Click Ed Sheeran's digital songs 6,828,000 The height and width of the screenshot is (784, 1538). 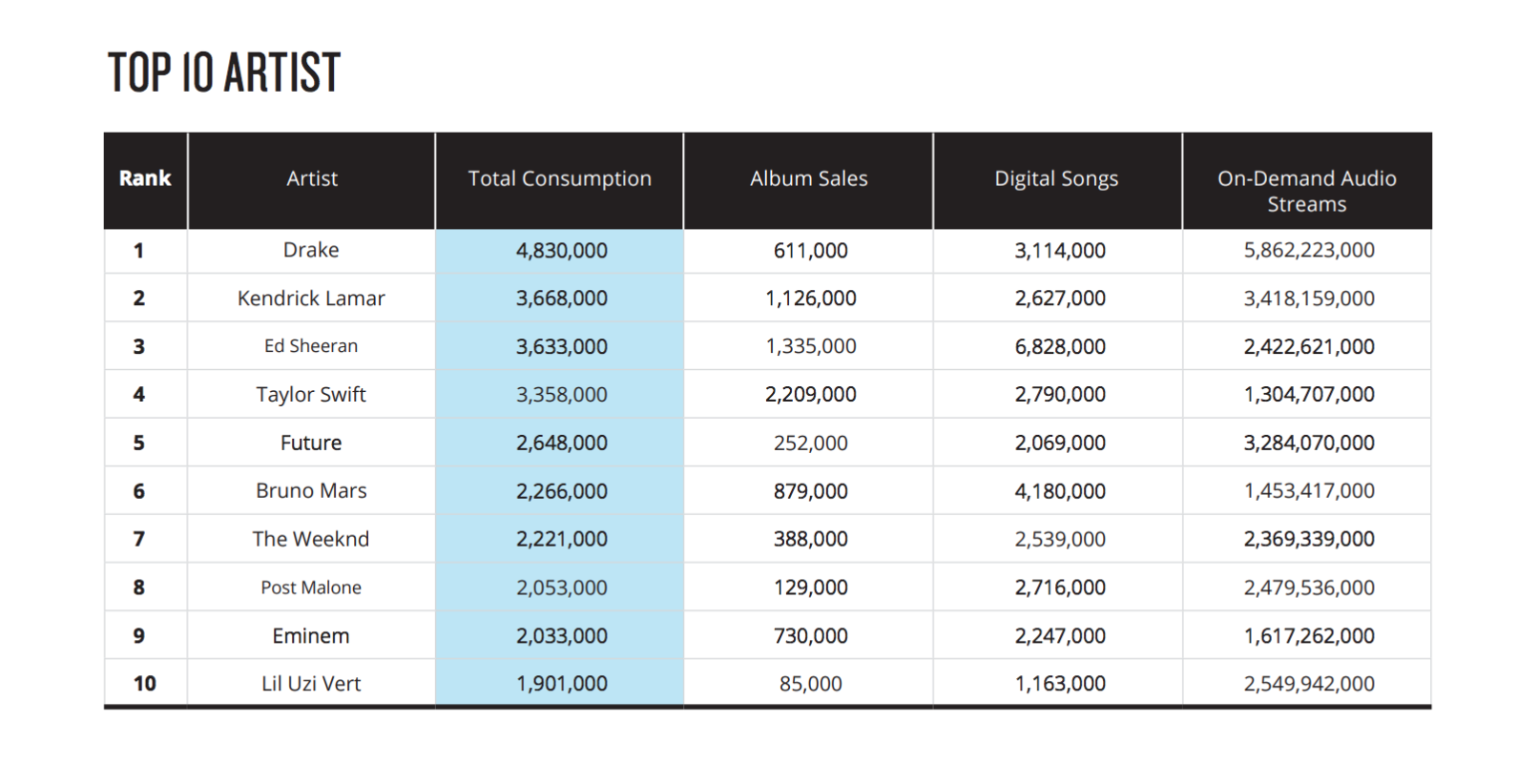click(1059, 347)
